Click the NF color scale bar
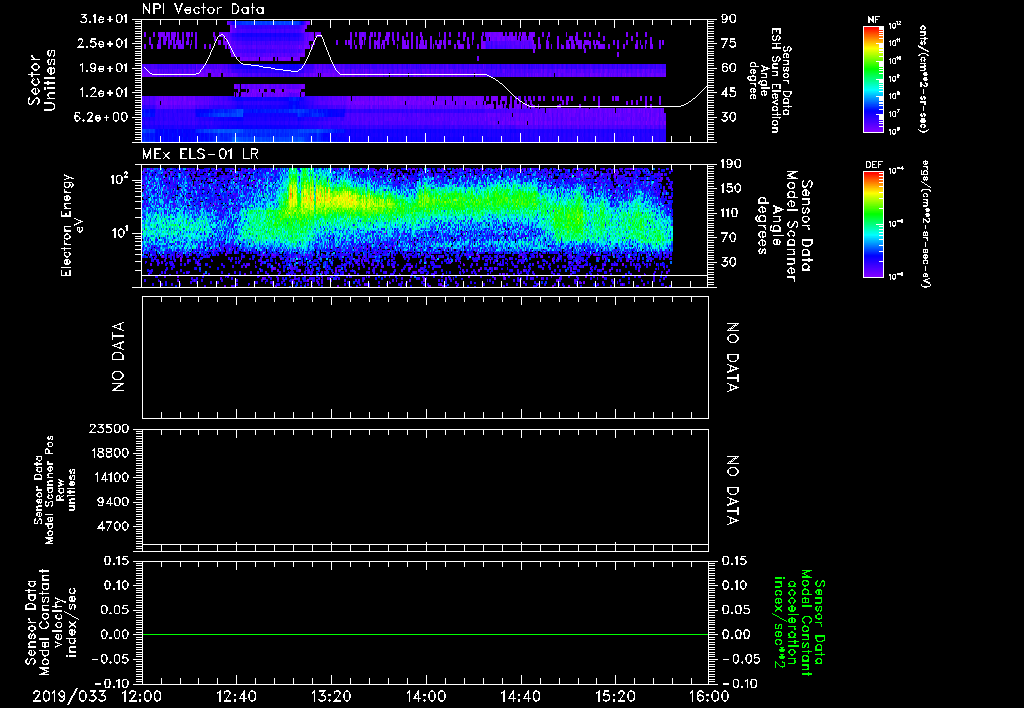This screenshot has width=1024, height=708. [873, 79]
